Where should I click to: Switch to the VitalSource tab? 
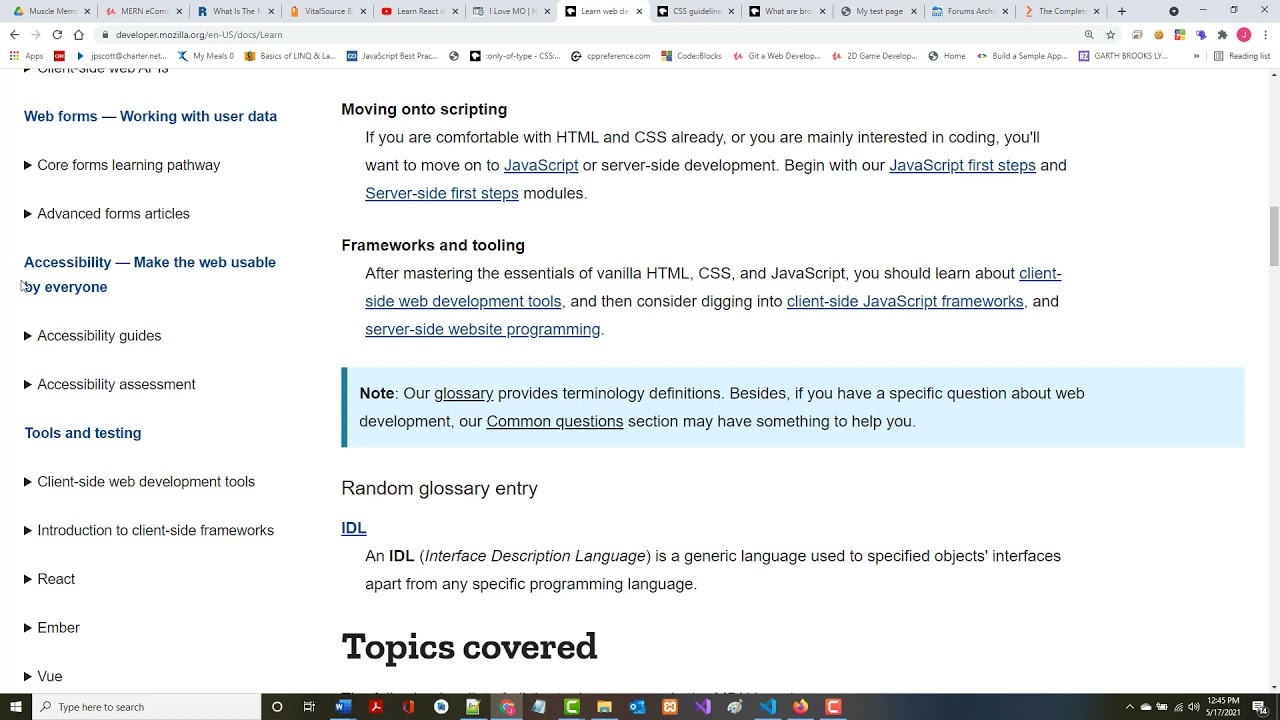click(x=325, y=11)
